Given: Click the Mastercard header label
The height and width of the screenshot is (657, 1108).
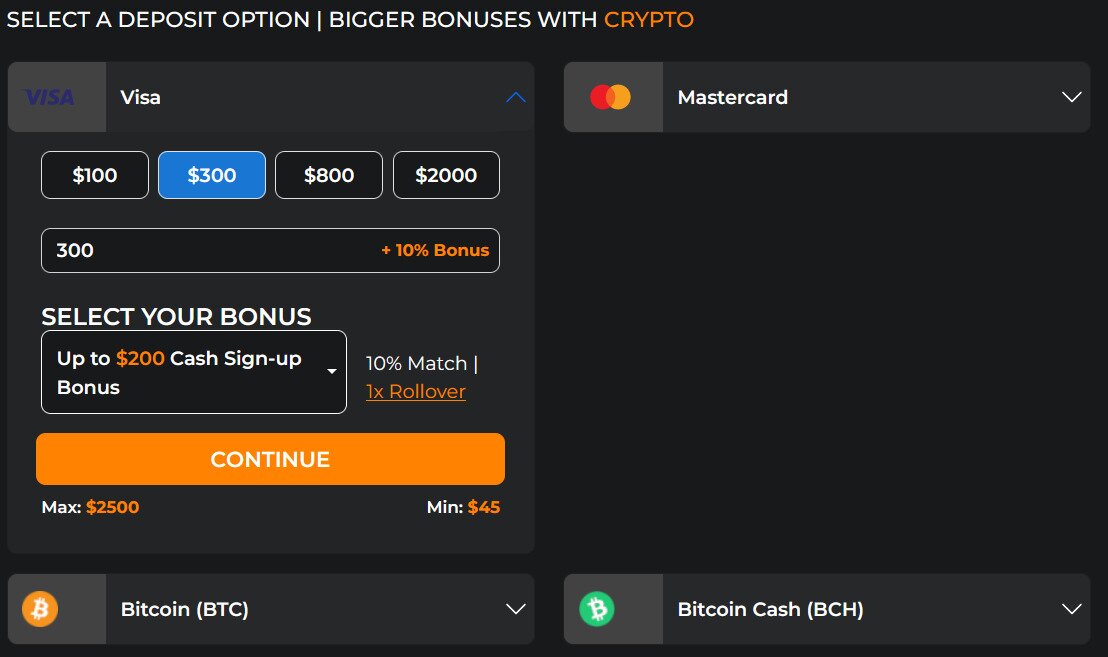Looking at the screenshot, I should click(x=732, y=97).
